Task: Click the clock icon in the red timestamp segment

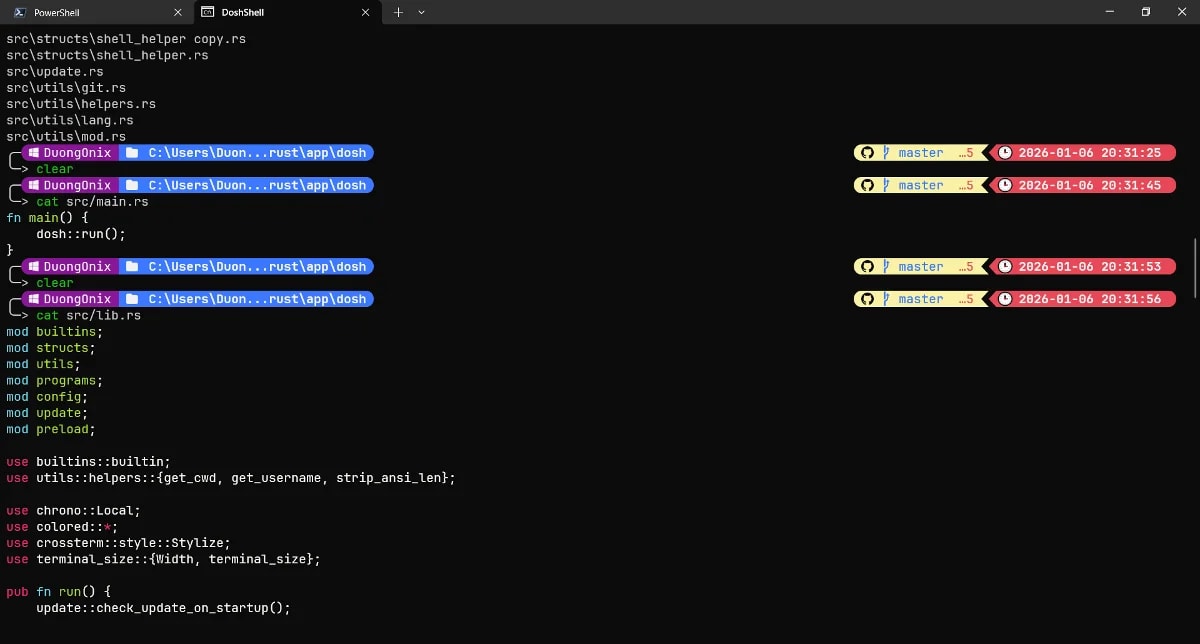Action: pyautogui.click(x=1004, y=152)
